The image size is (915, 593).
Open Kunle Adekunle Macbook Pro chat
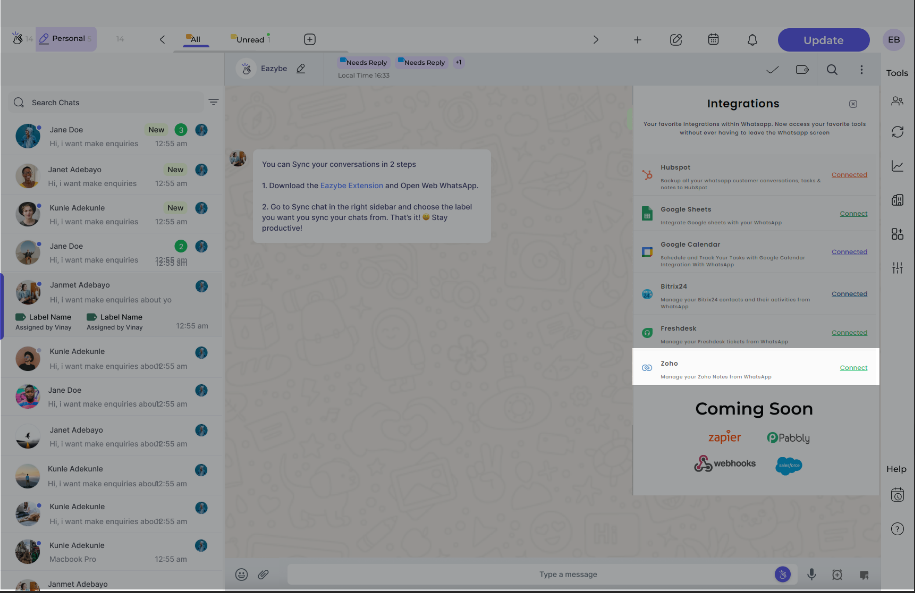pos(112,552)
